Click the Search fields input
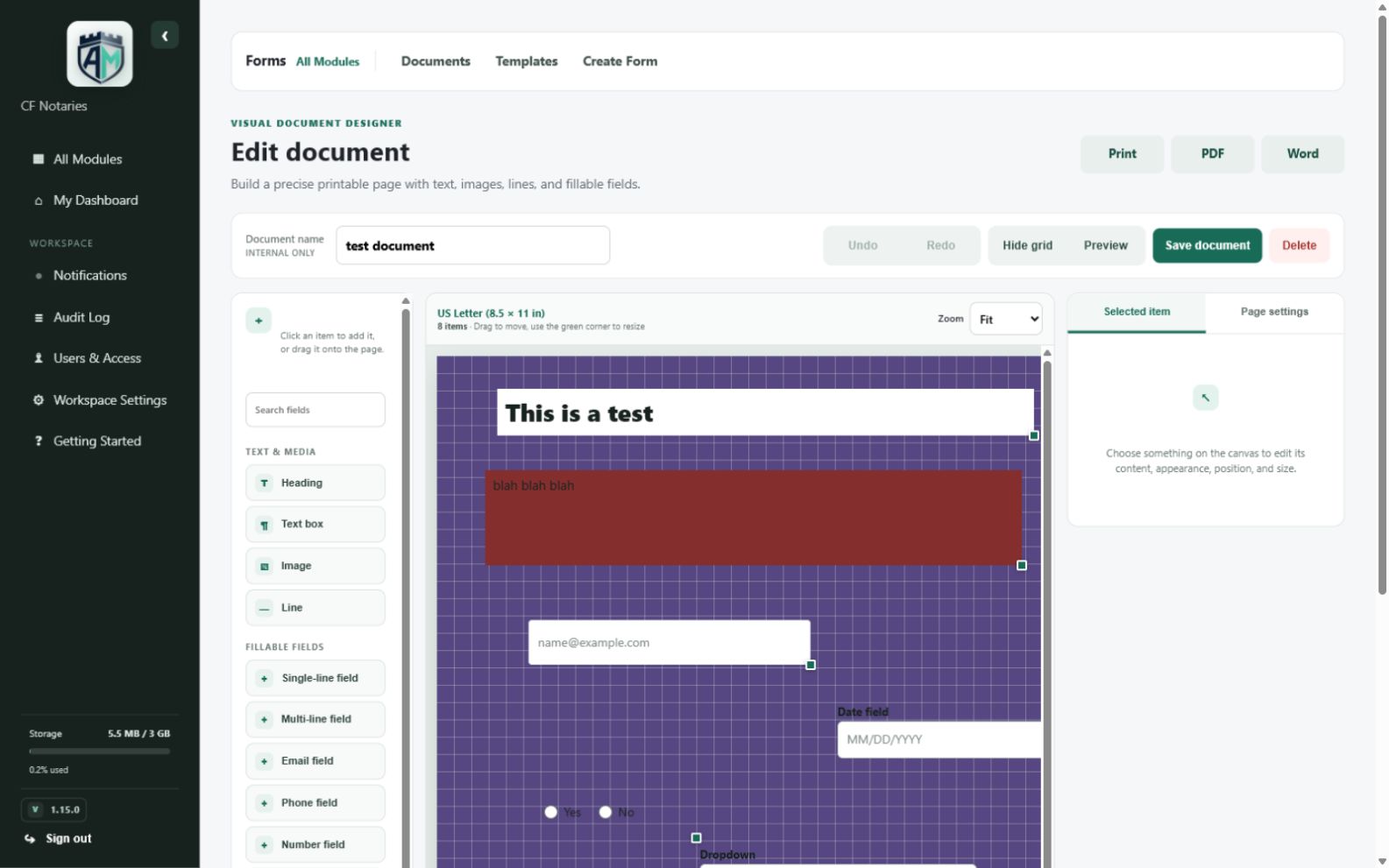The height and width of the screenshot is (868, 1389). coord(315,410)
